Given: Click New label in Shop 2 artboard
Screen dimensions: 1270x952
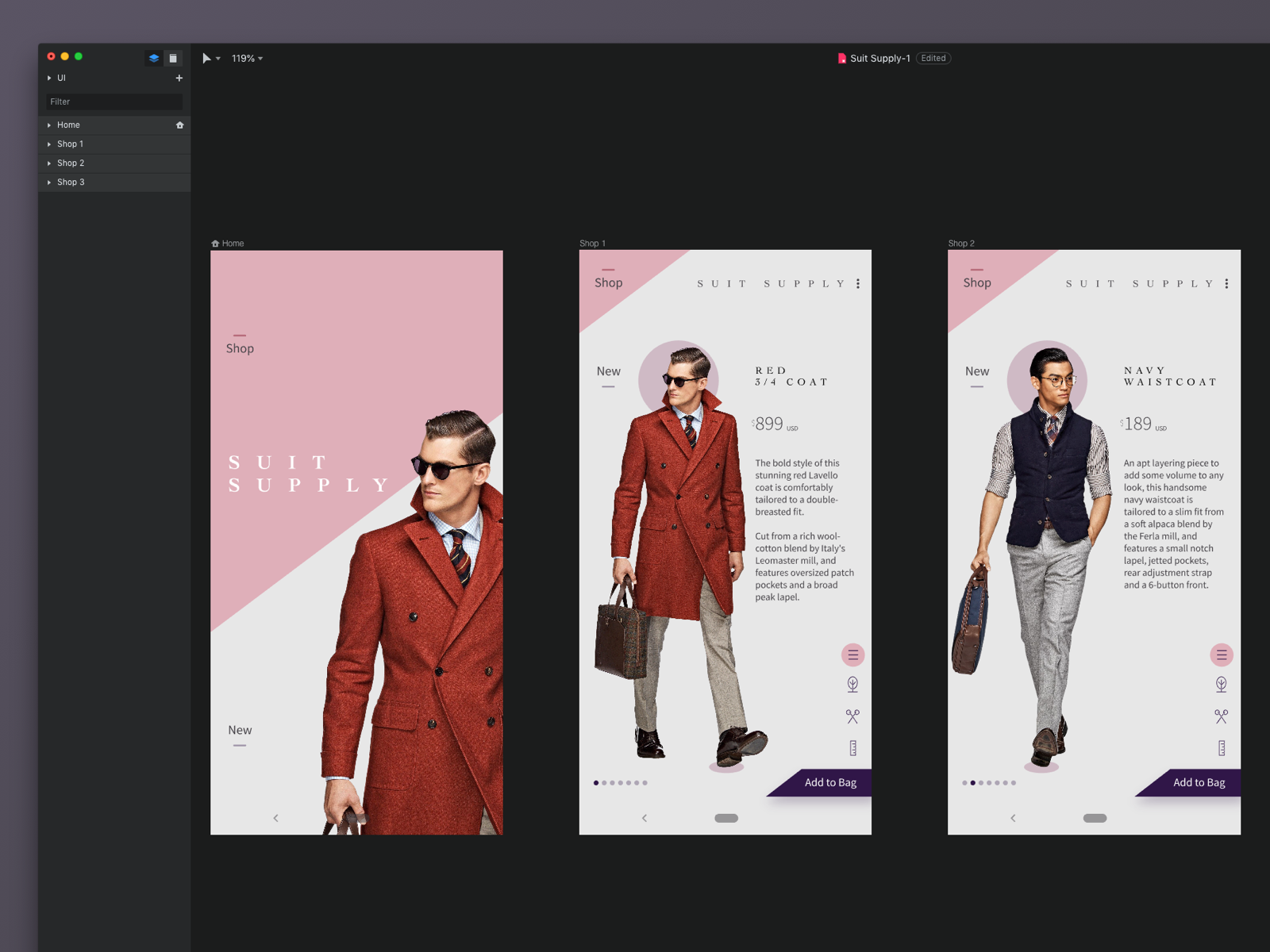Looking at the screenshot, I should coord(977,371).
